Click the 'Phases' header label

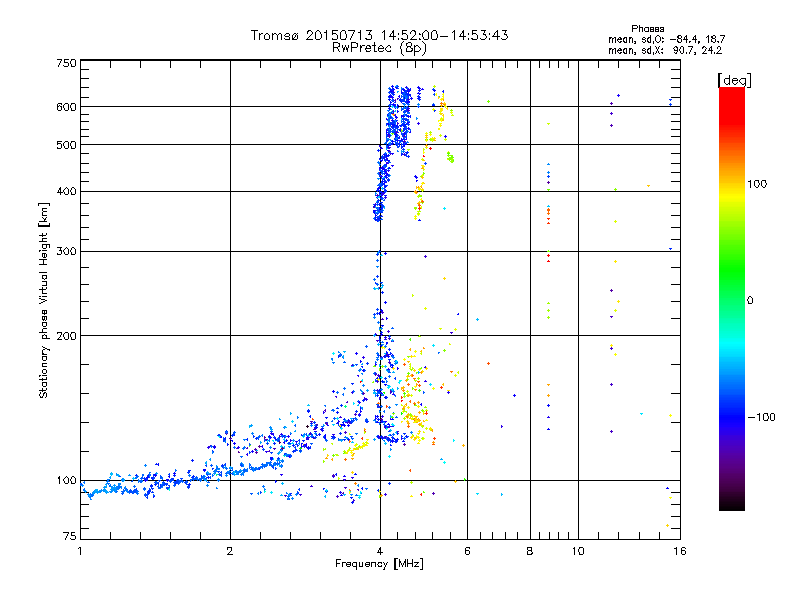(647, 29)
